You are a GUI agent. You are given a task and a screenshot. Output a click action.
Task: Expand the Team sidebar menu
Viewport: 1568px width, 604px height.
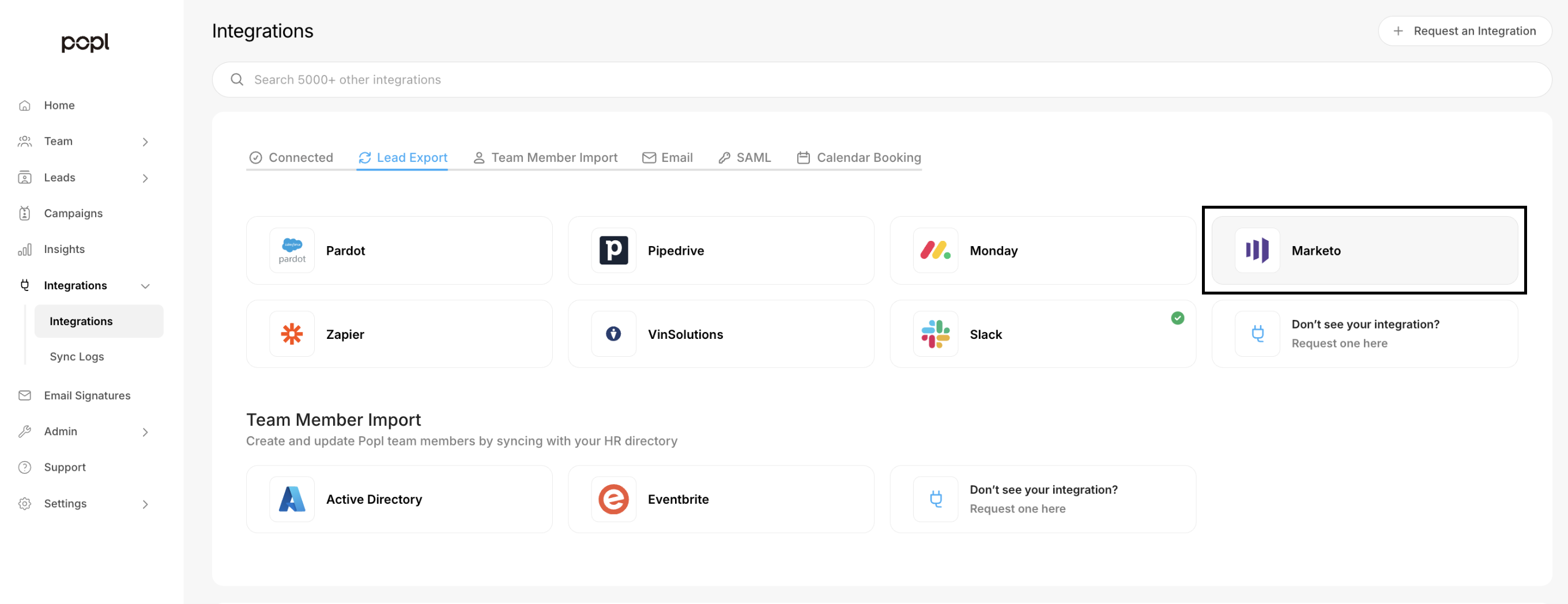pyautogui.click(x=145, y=142)
